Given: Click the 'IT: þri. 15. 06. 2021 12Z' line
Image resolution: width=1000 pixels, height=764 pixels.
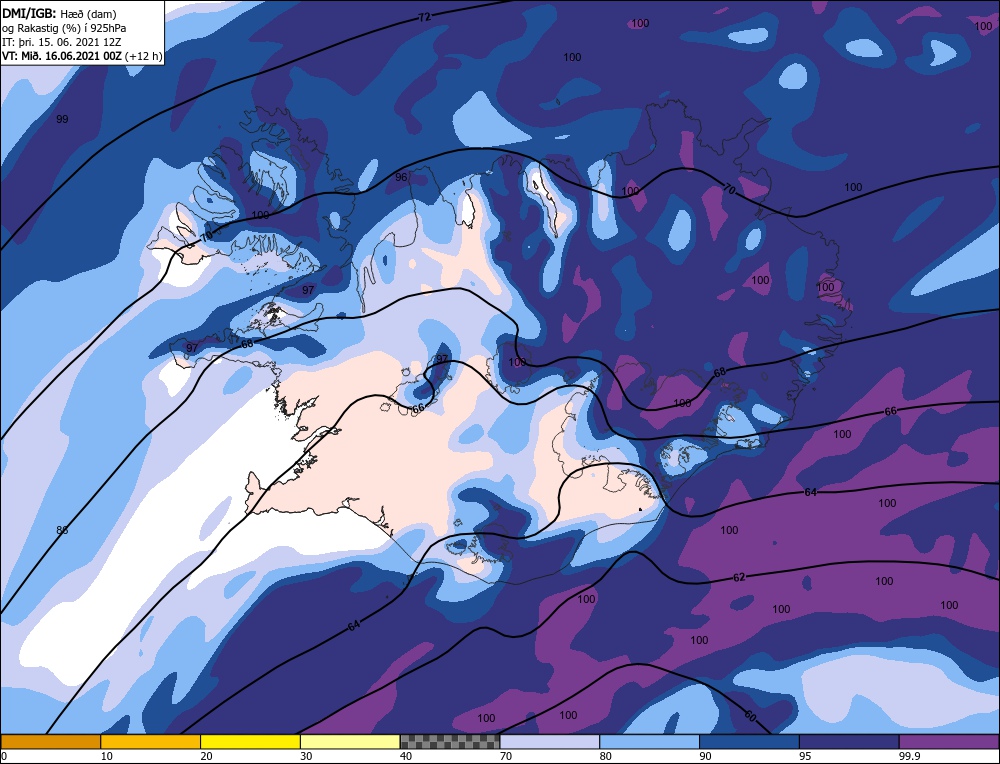Looking at the screenshot, I should (x=61, y=42).
